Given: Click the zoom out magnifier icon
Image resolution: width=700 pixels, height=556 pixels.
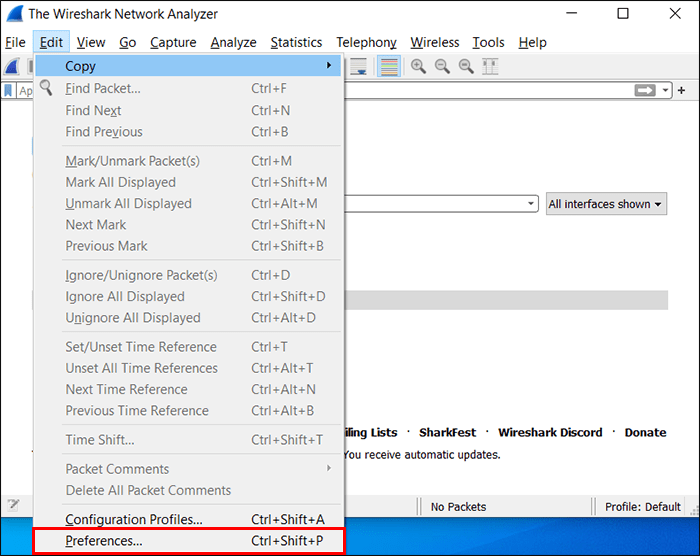Looking at the screenshot, I should coord(442,67).
